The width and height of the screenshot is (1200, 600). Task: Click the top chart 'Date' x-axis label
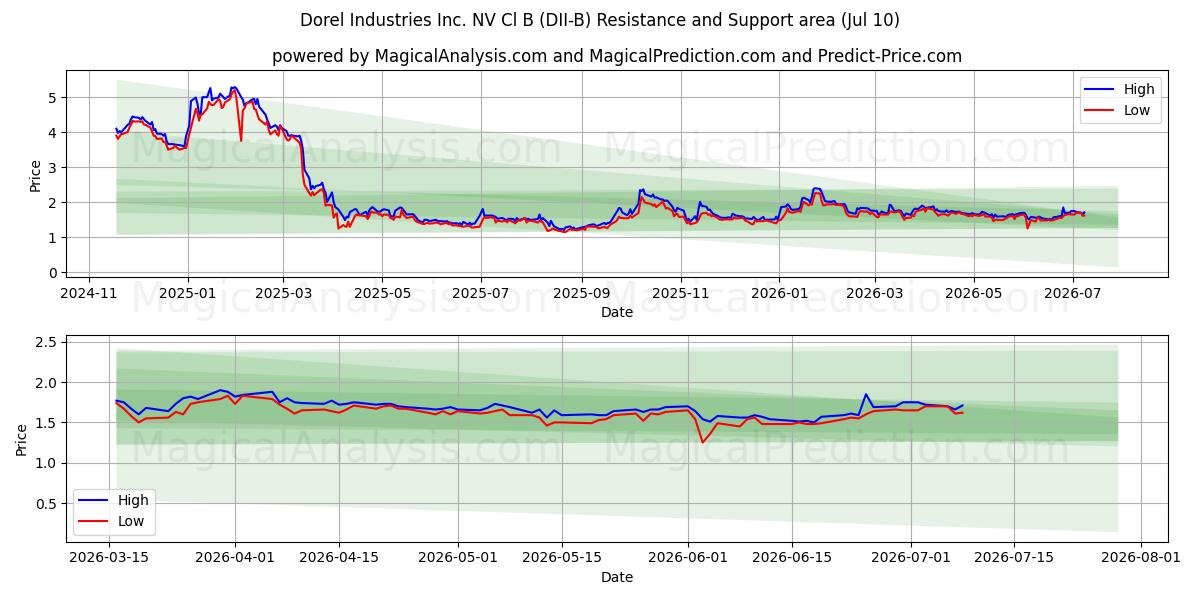(x=617, y=312)
